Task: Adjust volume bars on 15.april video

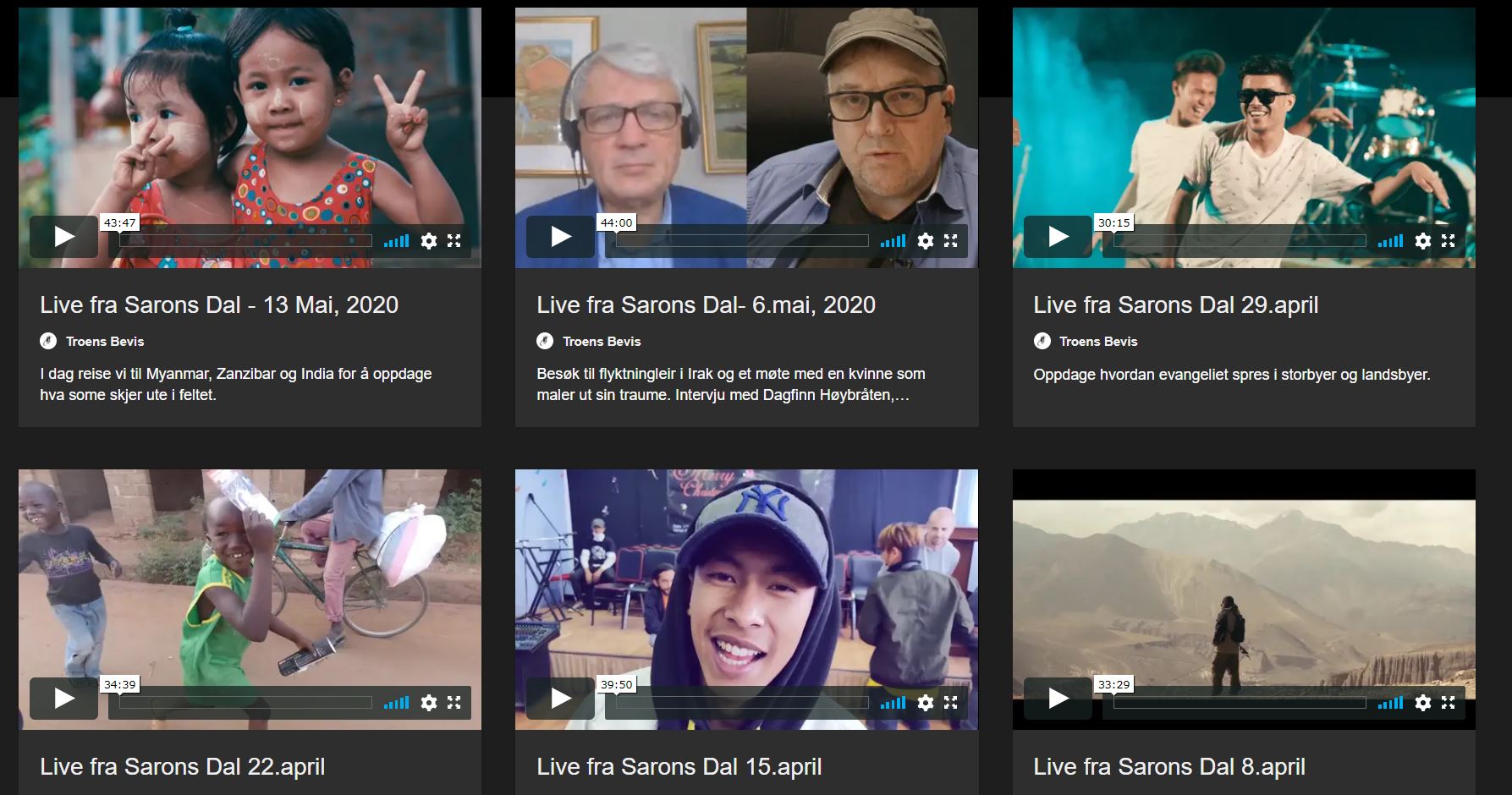Action: point(892,703)
